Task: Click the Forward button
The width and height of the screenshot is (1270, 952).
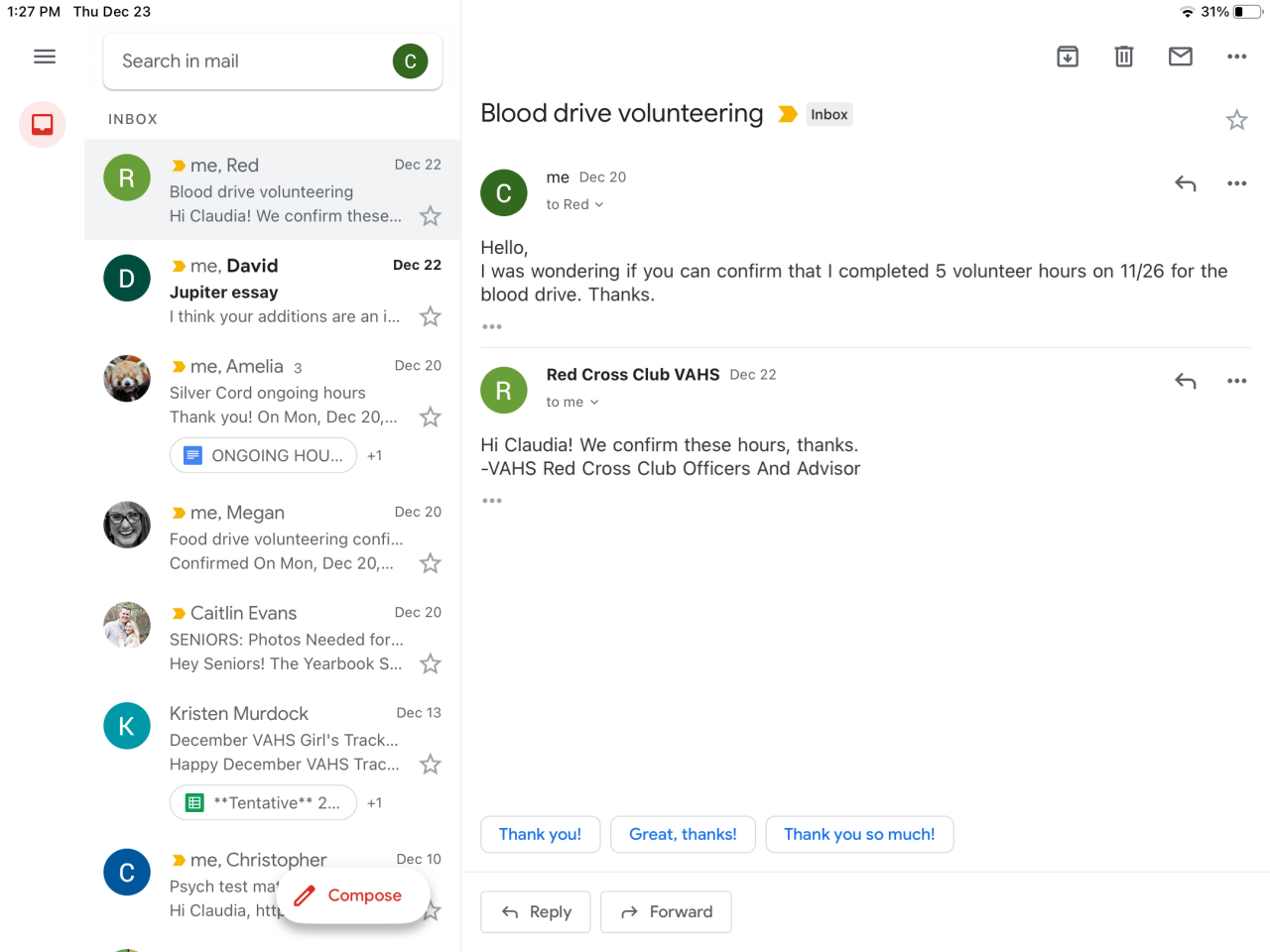Action: pos(666,911)
